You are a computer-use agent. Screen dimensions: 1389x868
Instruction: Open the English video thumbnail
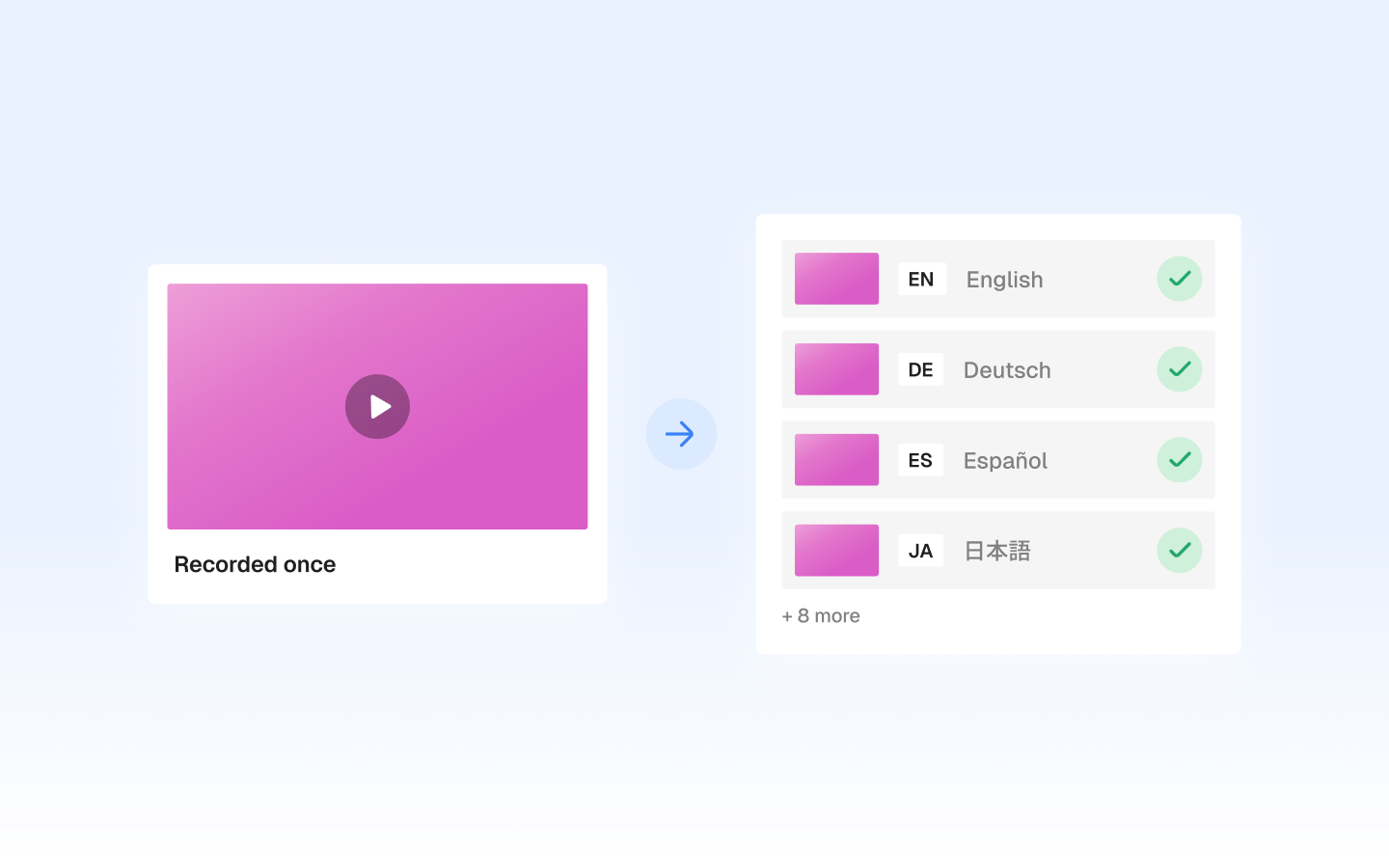click(836, 279)
